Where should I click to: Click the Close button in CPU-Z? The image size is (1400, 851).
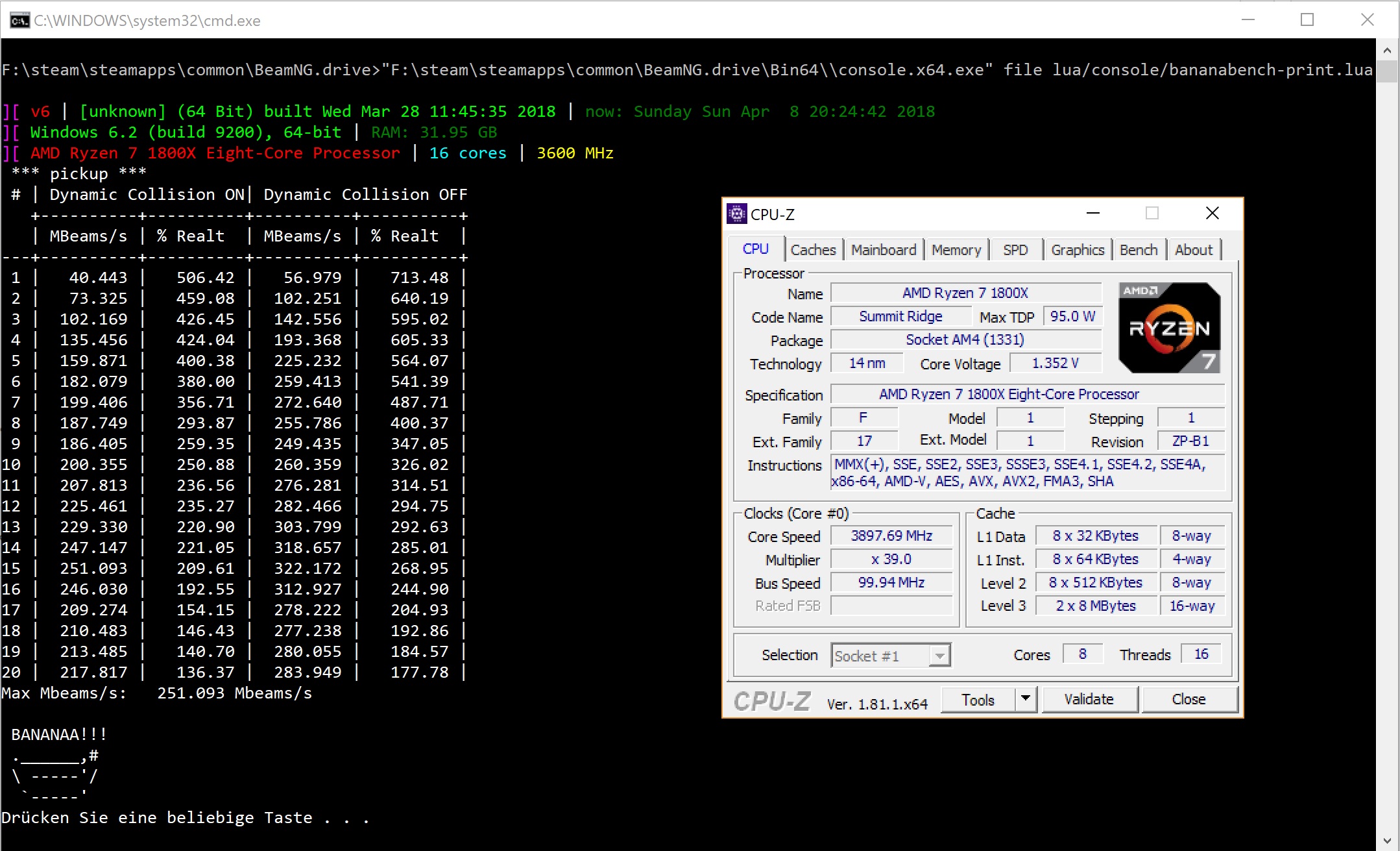tap(1189, 700)
